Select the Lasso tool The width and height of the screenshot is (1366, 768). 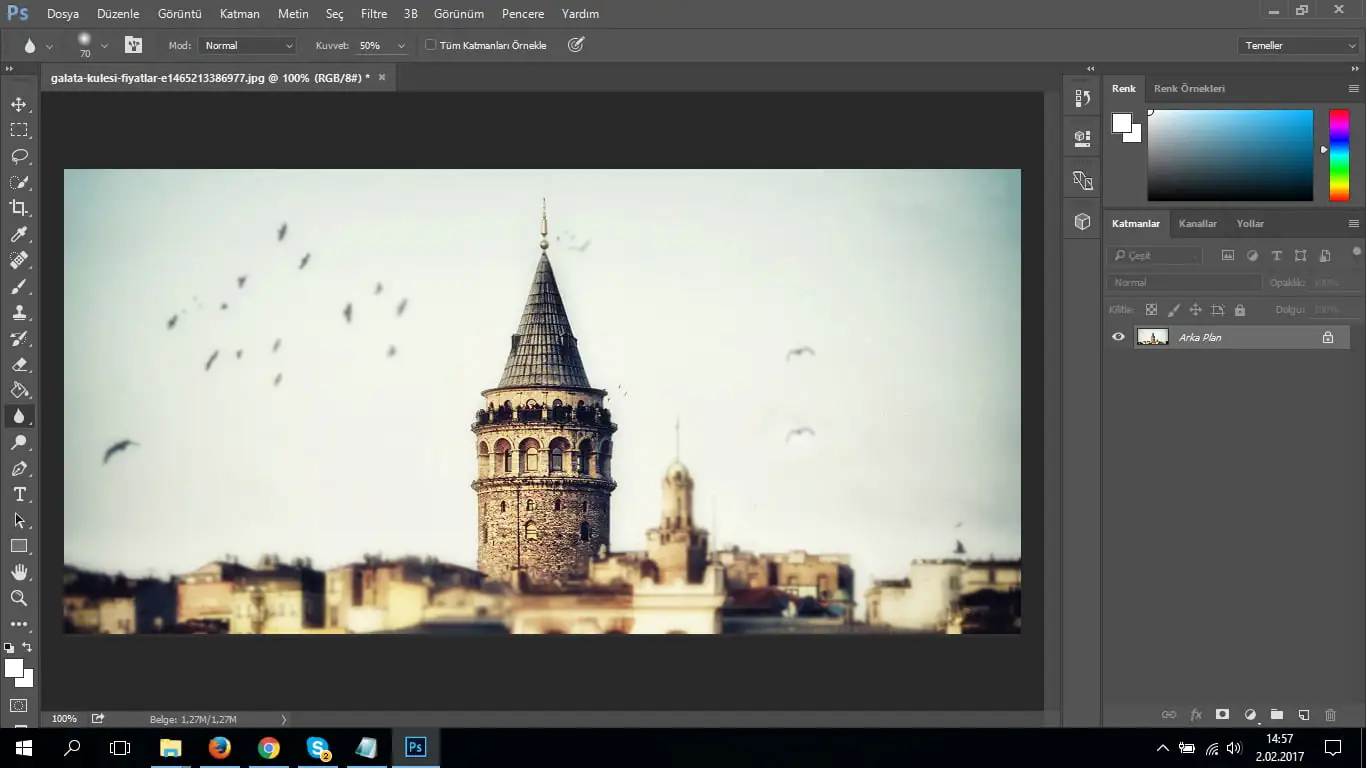click(19, 155)
